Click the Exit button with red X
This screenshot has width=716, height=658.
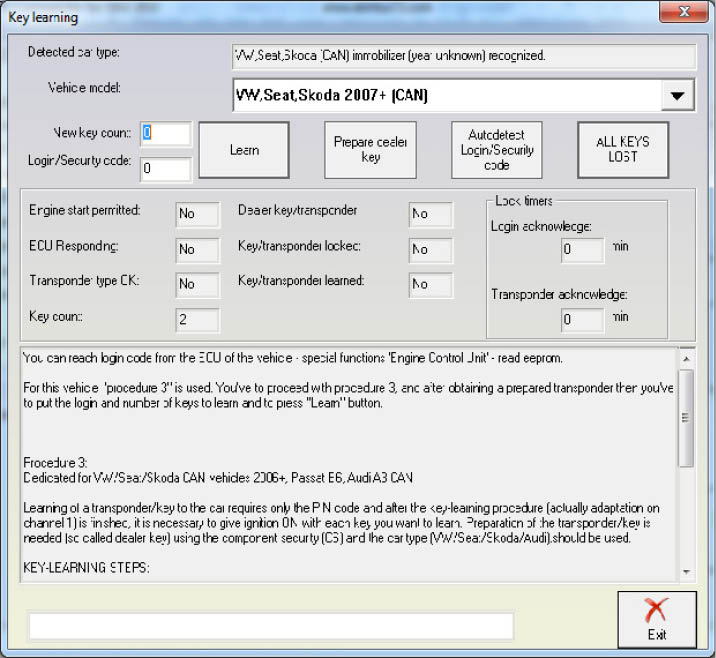point(657,621)
